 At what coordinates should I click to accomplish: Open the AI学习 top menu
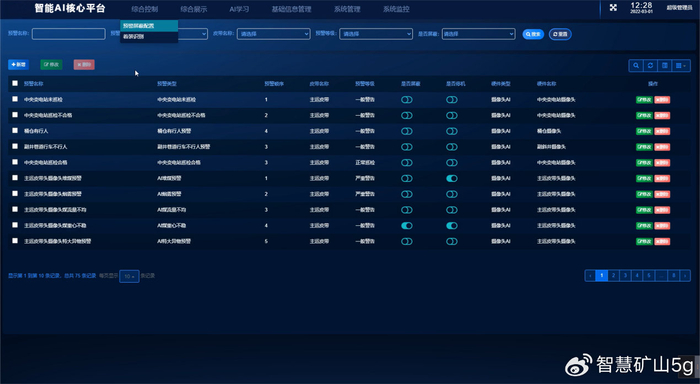(239, 9)
